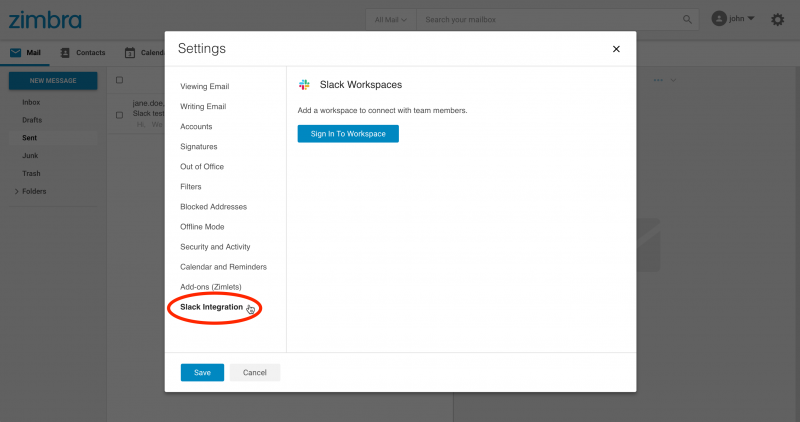Image resolution: width=800 pixels, height=422 pixels.
Task: Click the Mail envelope icon
Action: [16, 53]
